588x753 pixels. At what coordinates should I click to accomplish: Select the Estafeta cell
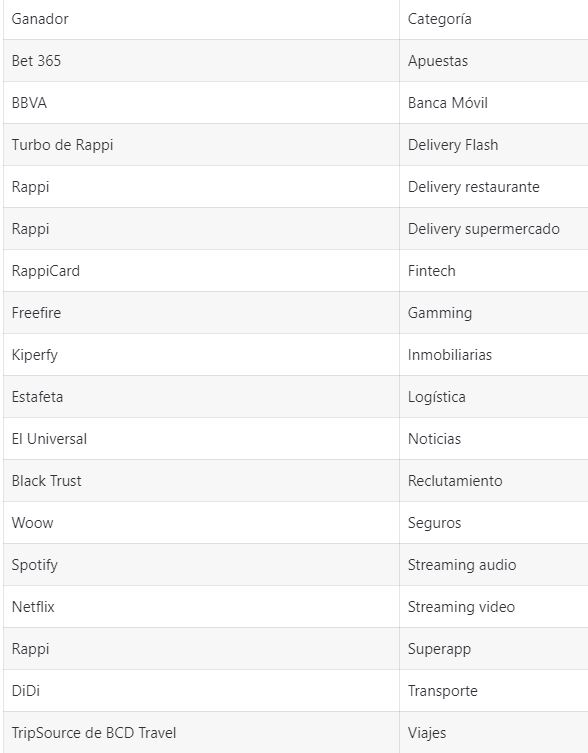(x=201, y=397)
